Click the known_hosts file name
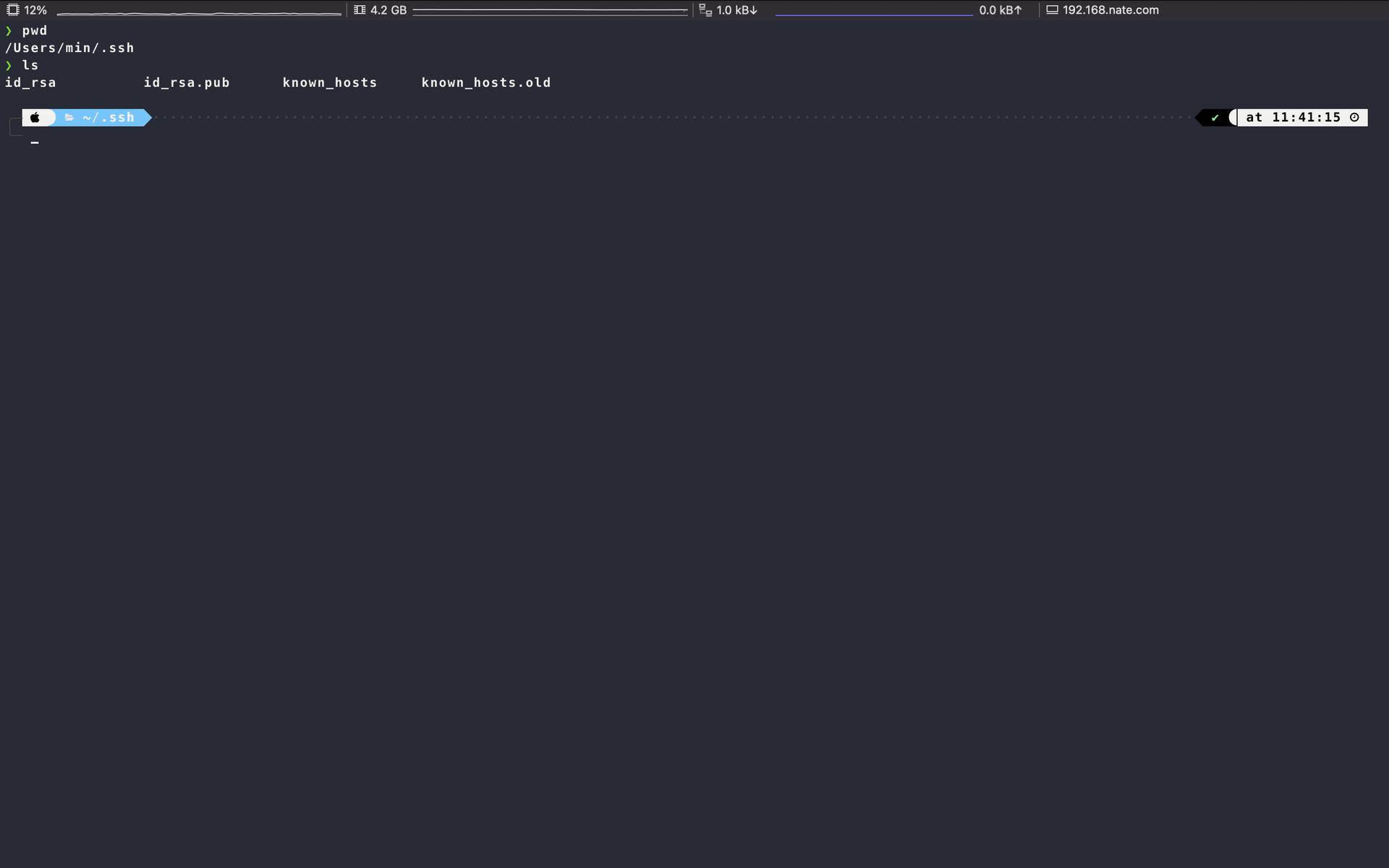 (x=330, y=82)
